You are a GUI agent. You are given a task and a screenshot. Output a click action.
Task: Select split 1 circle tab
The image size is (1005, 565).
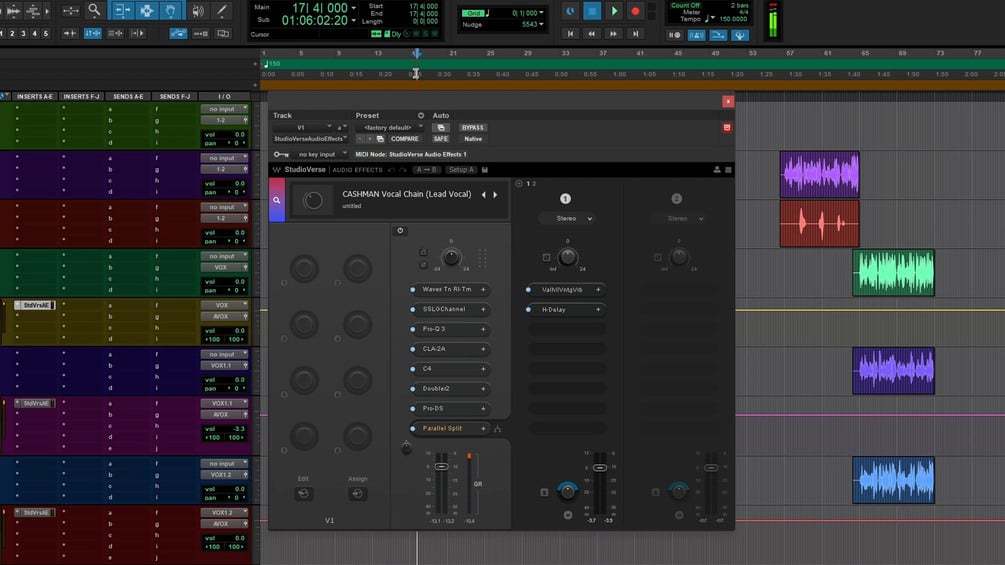565,199
